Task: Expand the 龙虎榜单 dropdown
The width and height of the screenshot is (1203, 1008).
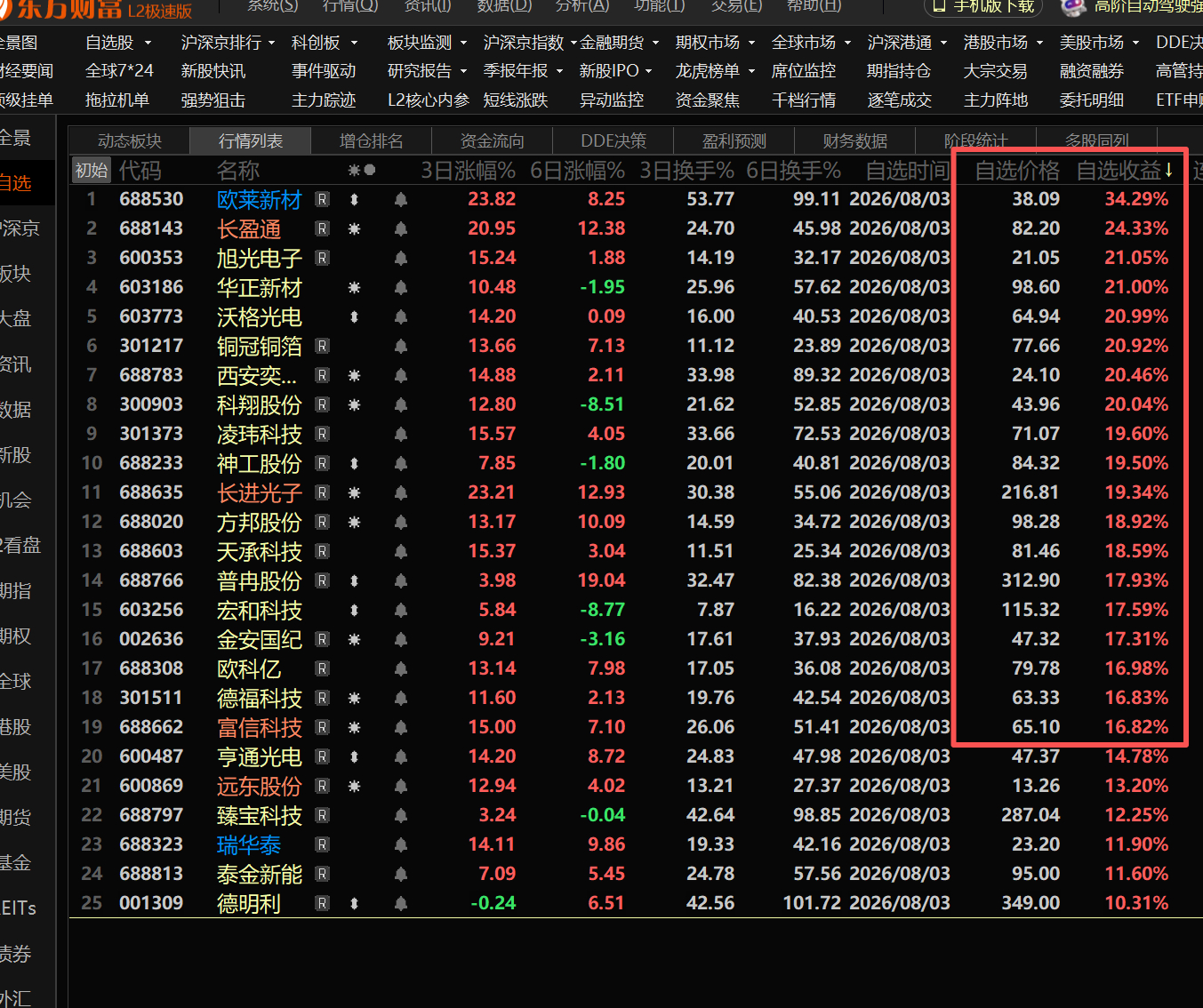Action: point(751,71)
